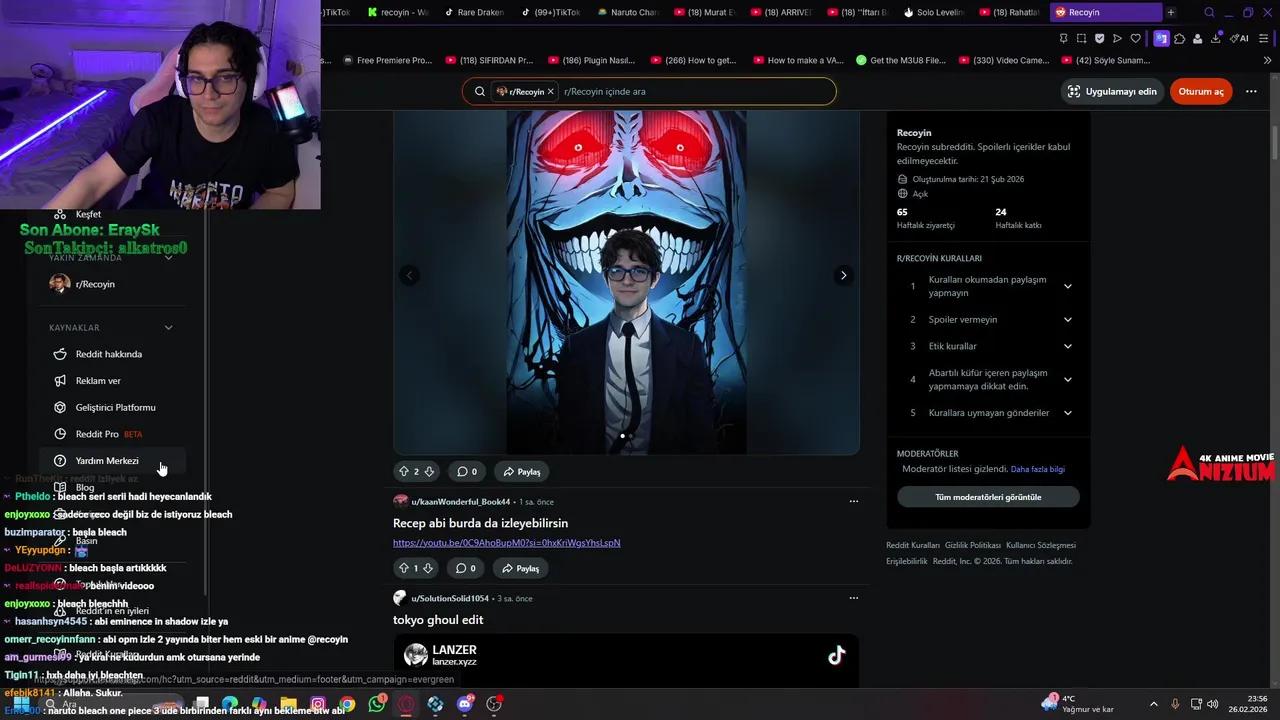Open 'Reddit Pro BETA' sidebar item

pos(112,434)
